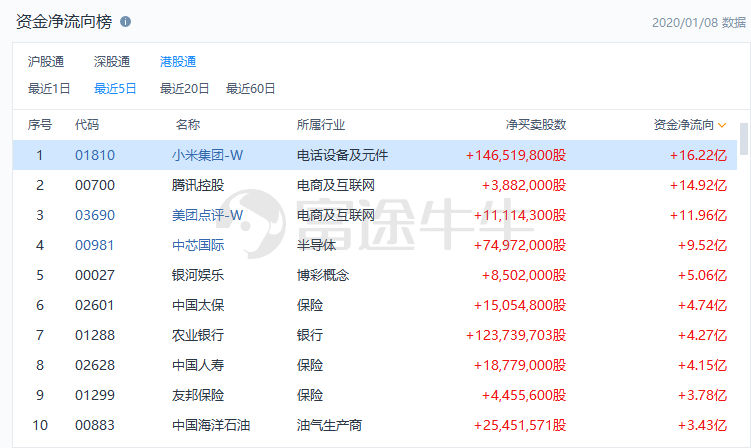Click the 资金净流向榜 heading
This screenshot has width=751, height=448.
tap(64, 22)
